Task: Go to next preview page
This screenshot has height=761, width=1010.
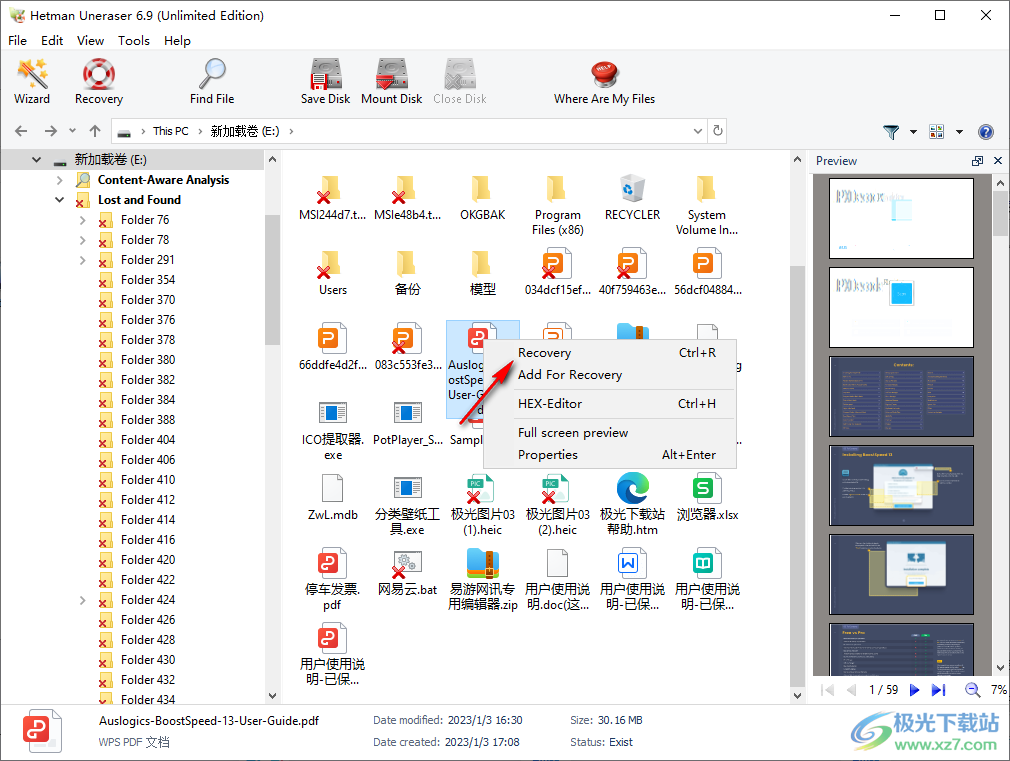Action: (x=914, y=690)
